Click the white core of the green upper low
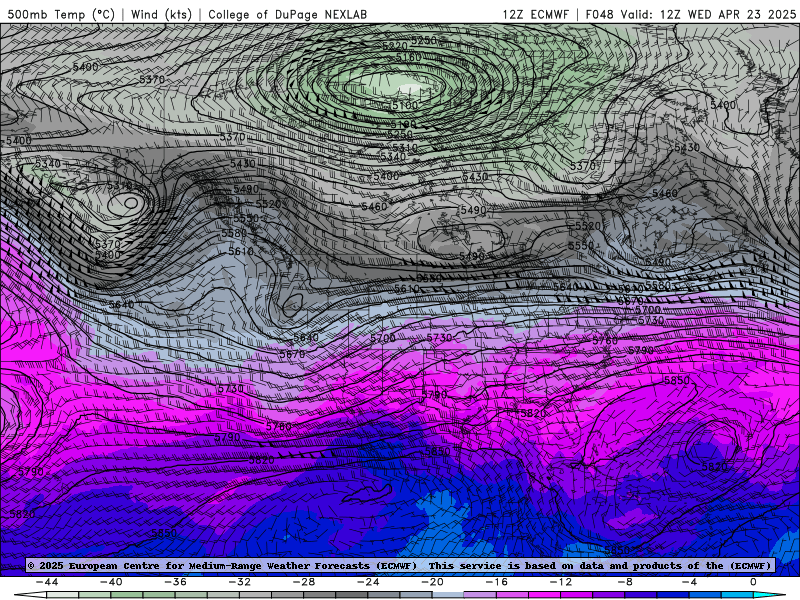The width and height of the screenshot is (800, 600). (x=411, y=89)
